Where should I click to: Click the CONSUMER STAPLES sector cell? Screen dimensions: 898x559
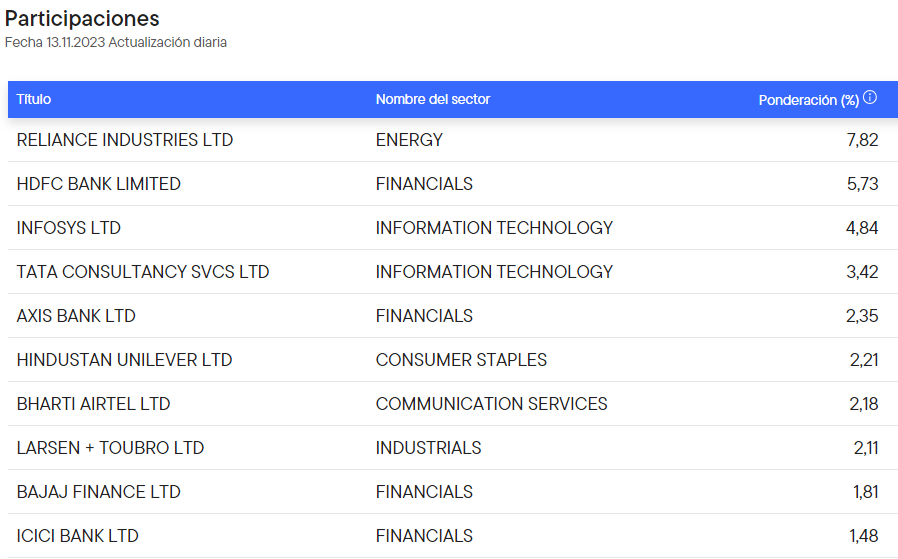pos(461,360)
